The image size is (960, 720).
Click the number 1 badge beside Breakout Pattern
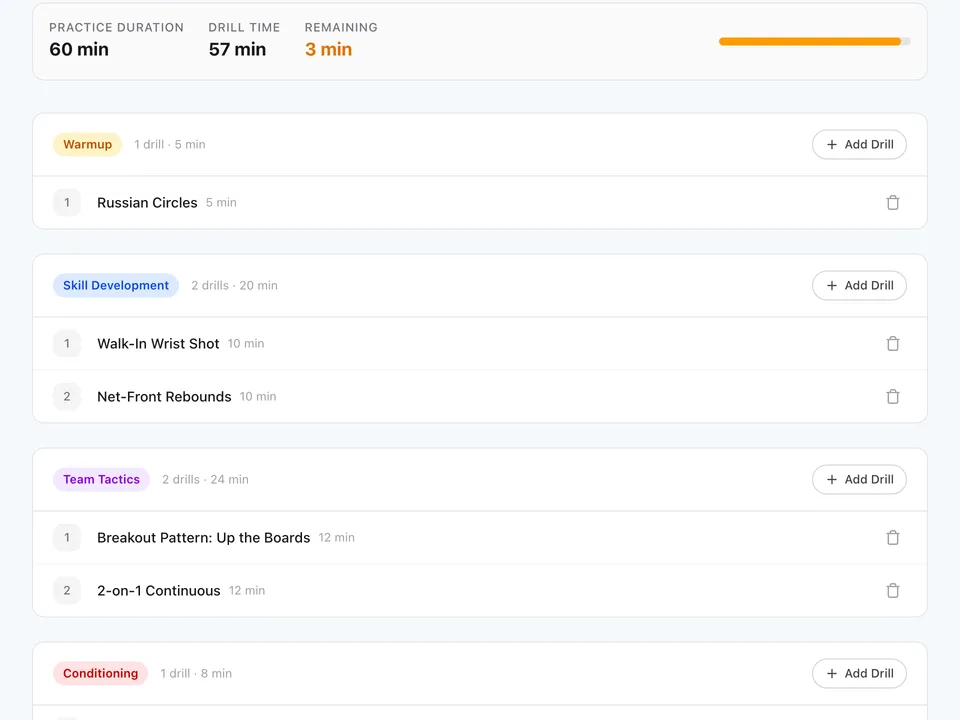[x=67, y=538]
